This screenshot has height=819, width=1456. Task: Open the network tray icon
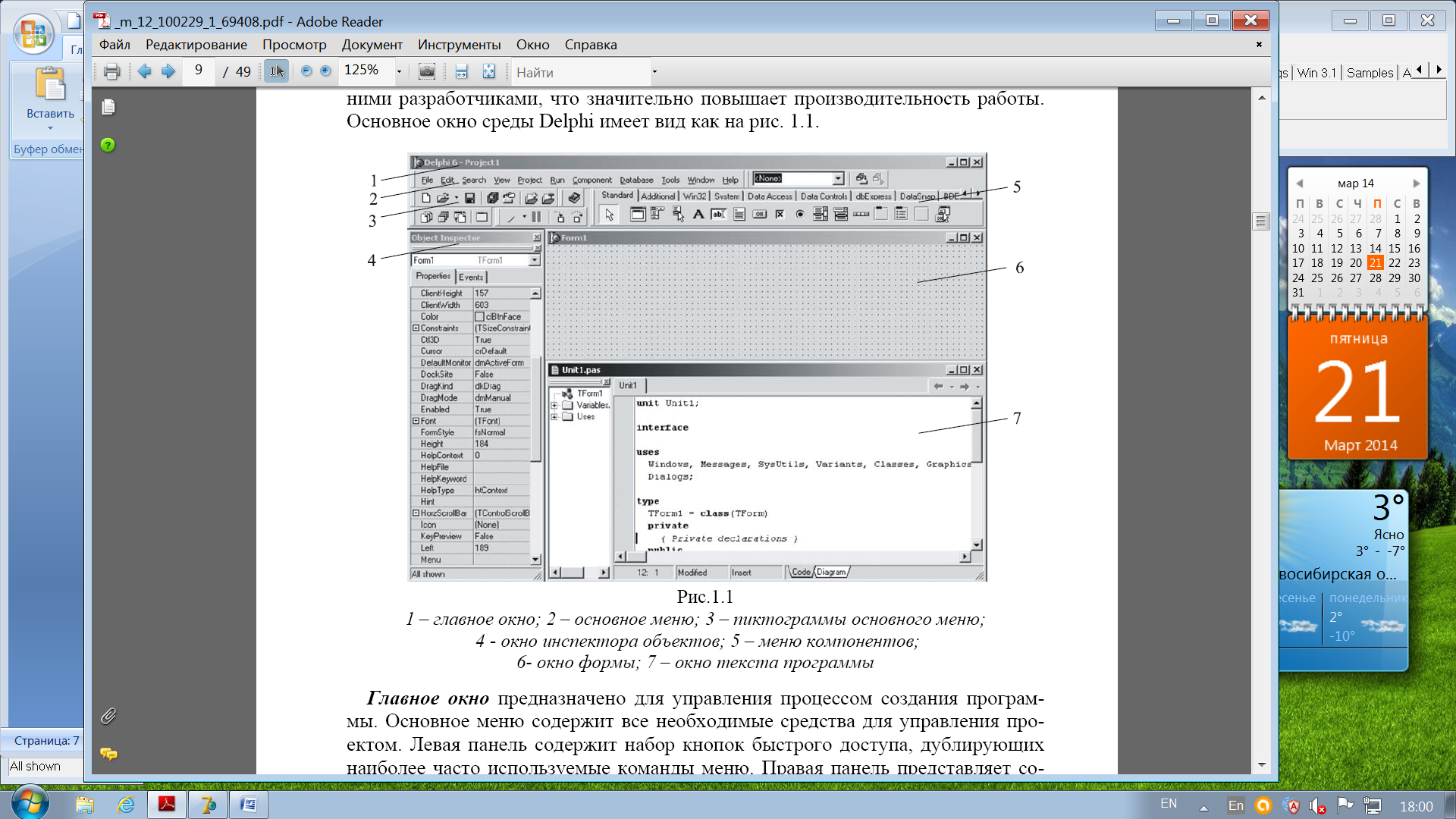click(1373, 805)
